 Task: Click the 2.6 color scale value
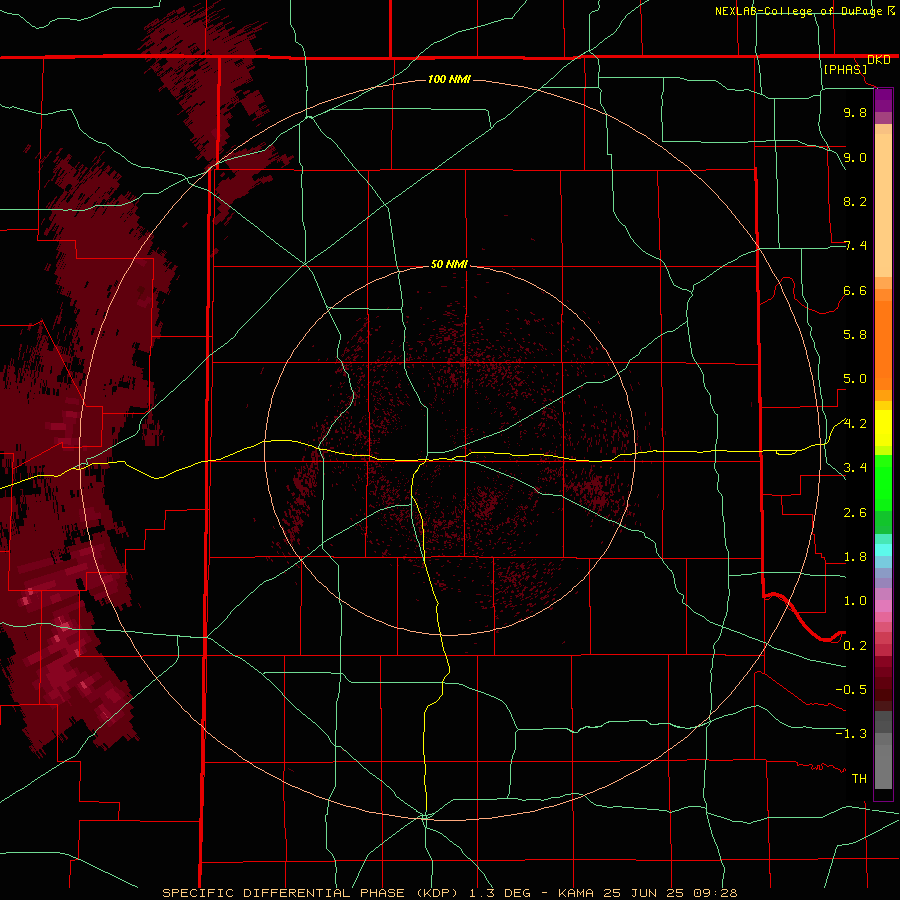pyautogui.click(x=855, y=513)
